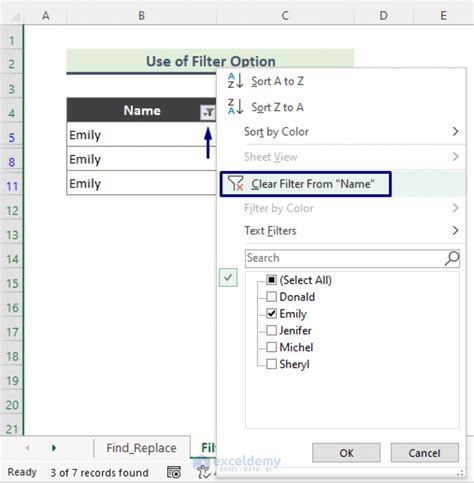Click the search magnifier icon
Viewport: 474px width, 483px height.
tap(452, 258)
